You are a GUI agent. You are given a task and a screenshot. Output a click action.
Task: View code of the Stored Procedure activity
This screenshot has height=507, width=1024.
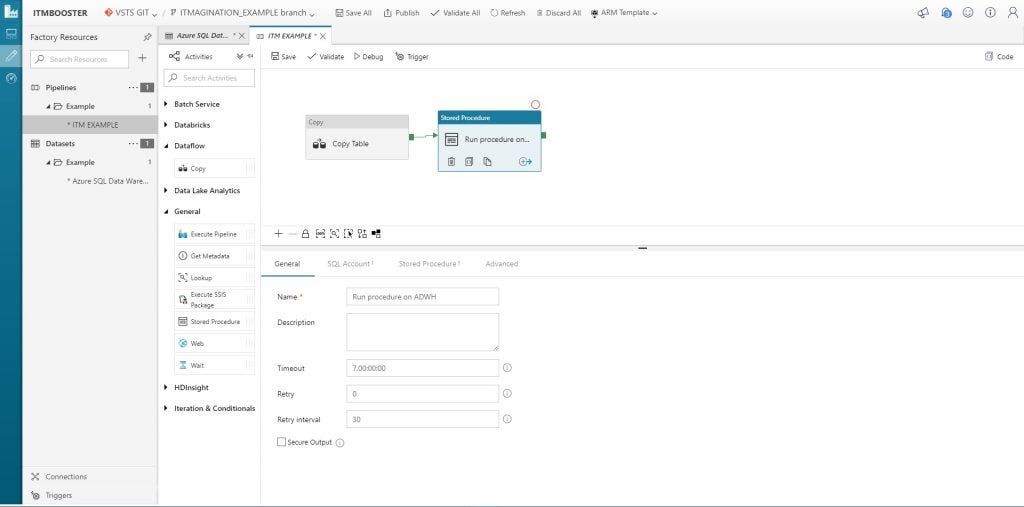point(469,161)
